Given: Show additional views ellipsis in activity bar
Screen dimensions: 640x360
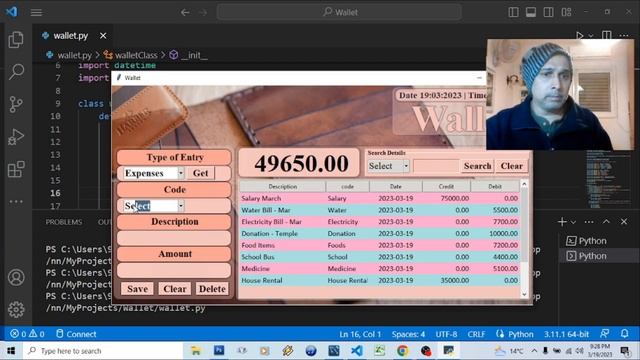Looking at the screenshot, I should coord(16,201).
